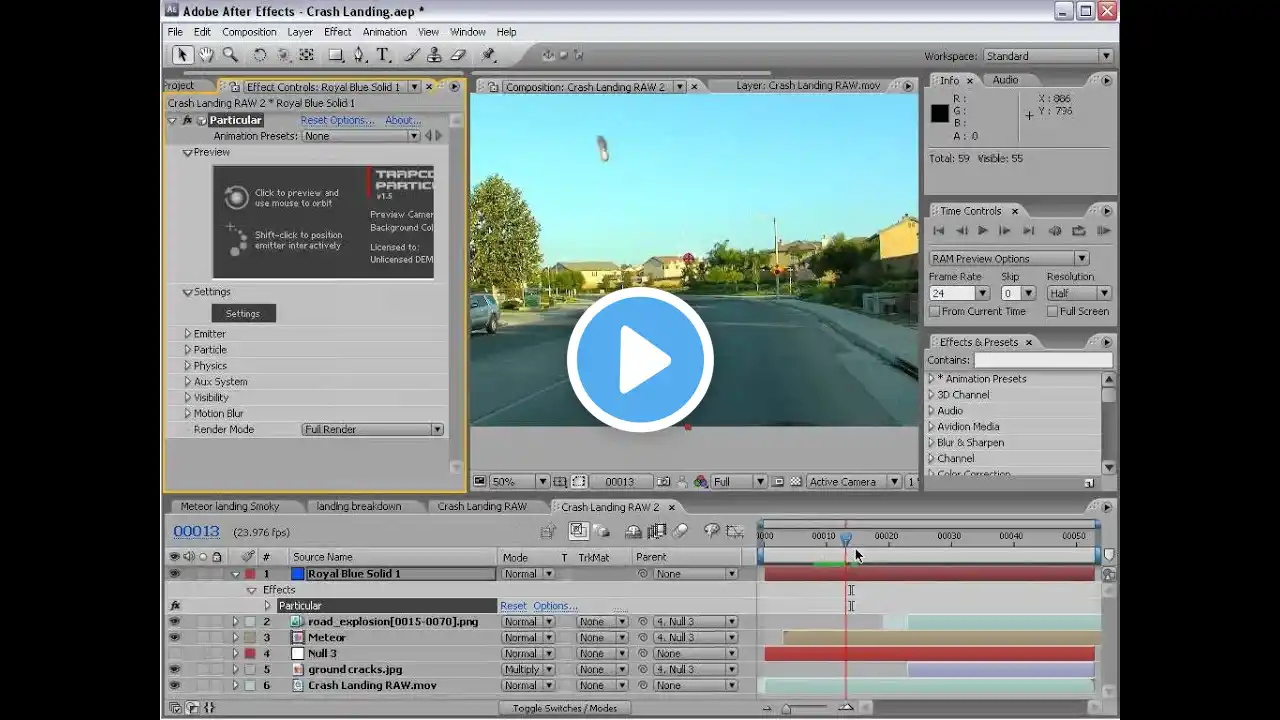1280x720 pixels.
Task: Open the Workspace Standard dropdown
Action: [1048, 56]
